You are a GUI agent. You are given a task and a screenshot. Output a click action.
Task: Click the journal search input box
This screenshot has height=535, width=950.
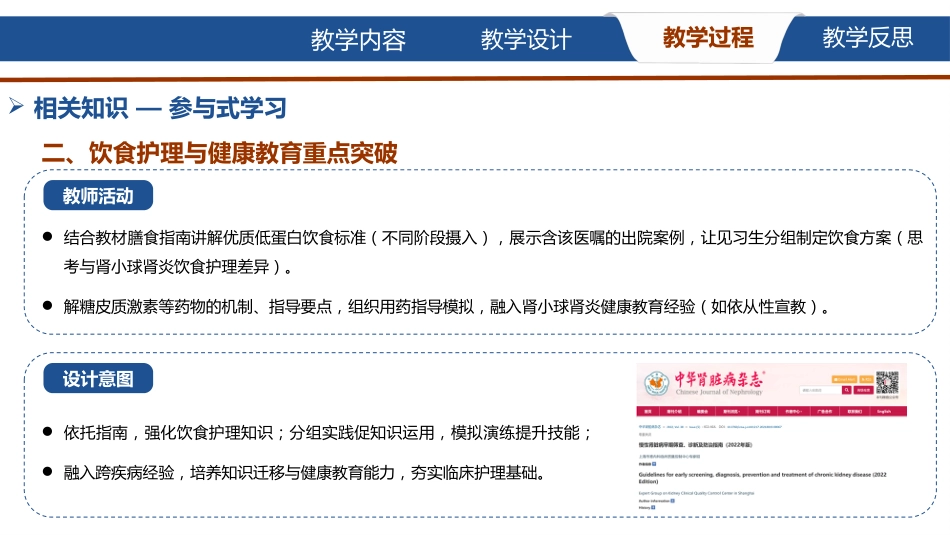821,390
